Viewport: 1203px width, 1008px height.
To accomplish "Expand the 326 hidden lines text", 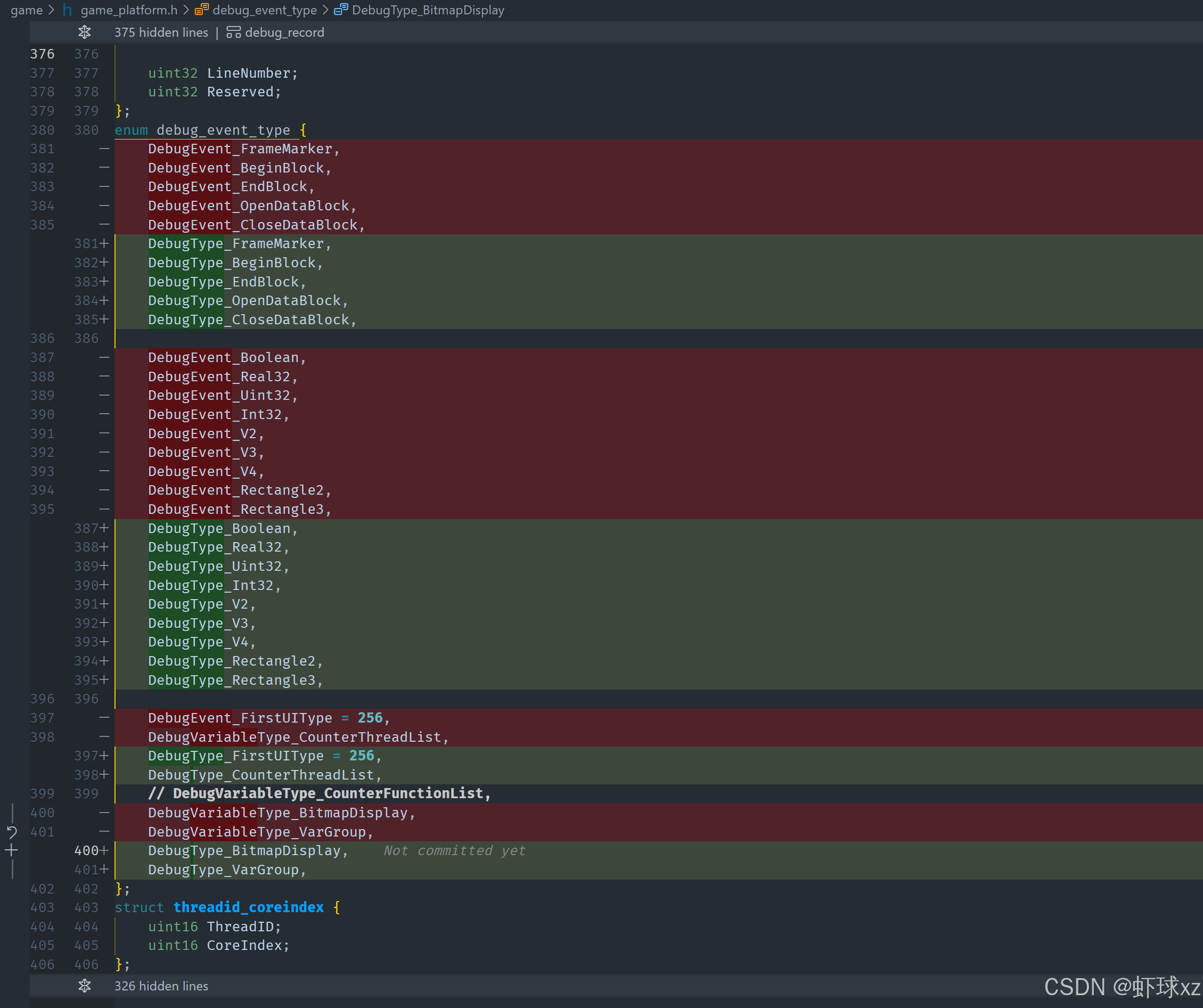I will tap(161, 986).
